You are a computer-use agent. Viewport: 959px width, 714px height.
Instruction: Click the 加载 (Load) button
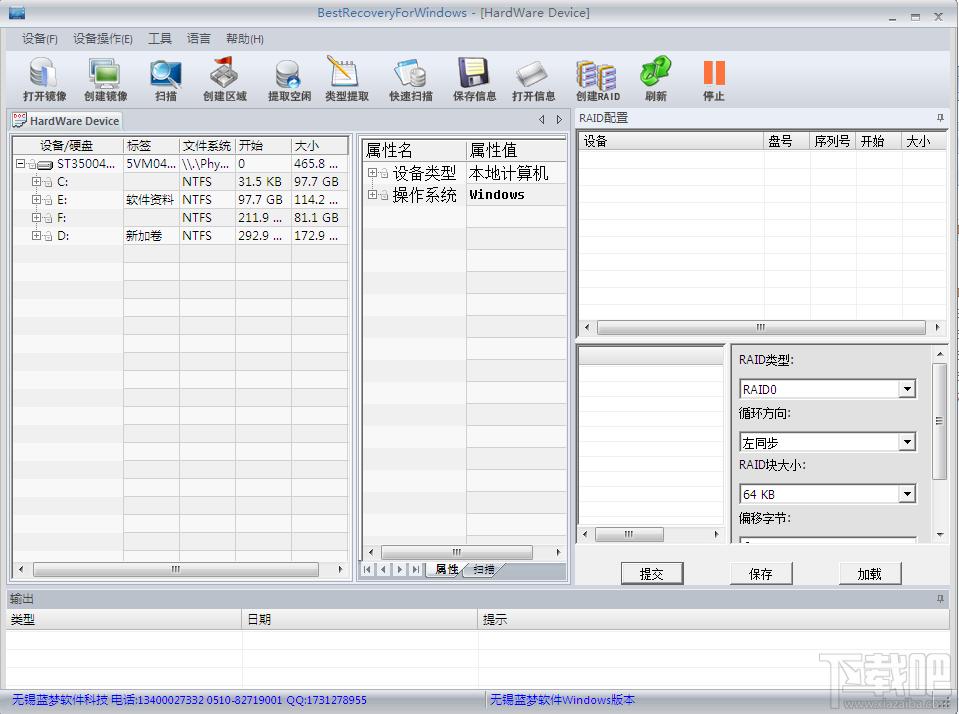point(869,574)
